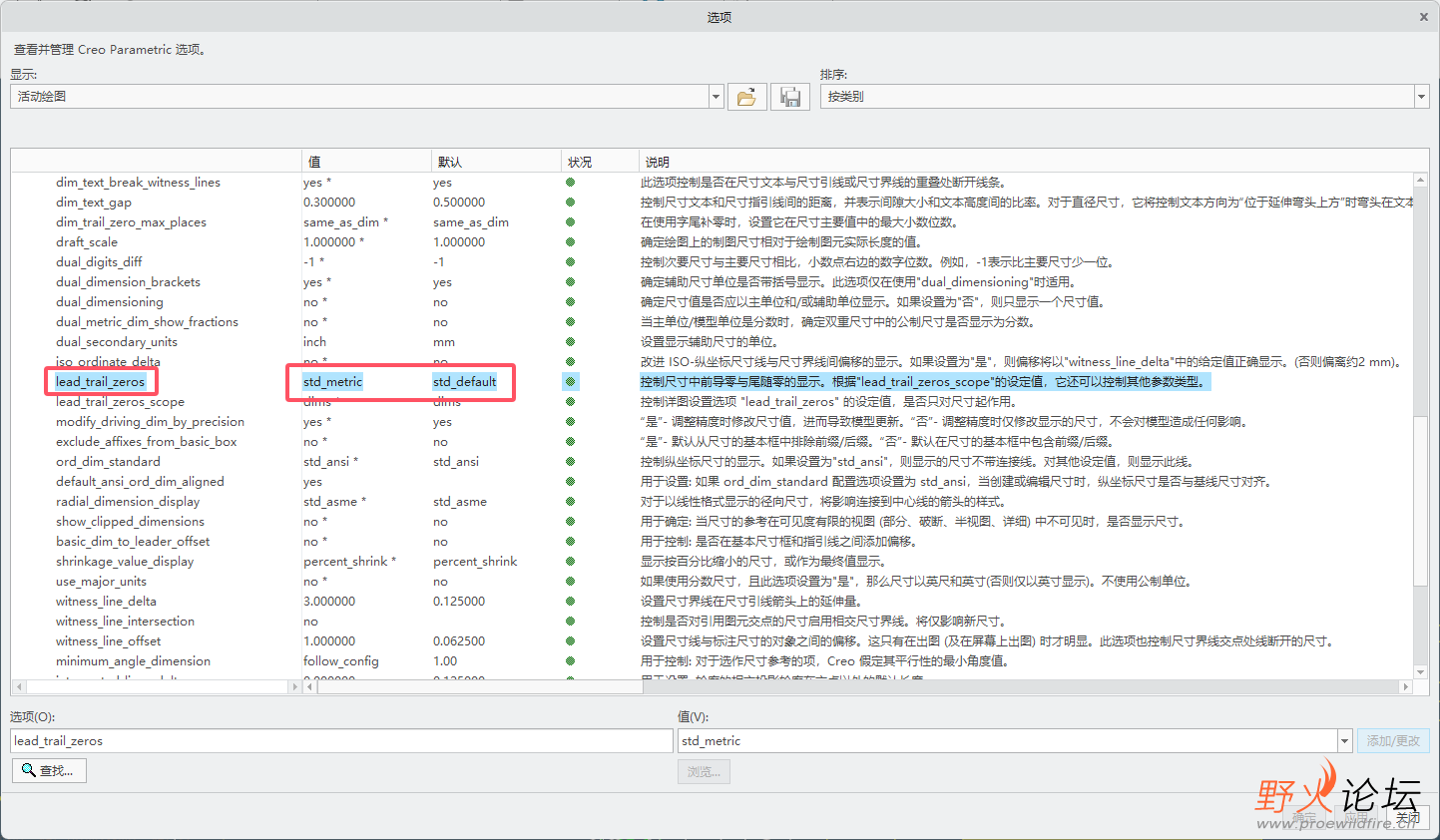Save configuration with floppy disk icon

pos(790,97)
